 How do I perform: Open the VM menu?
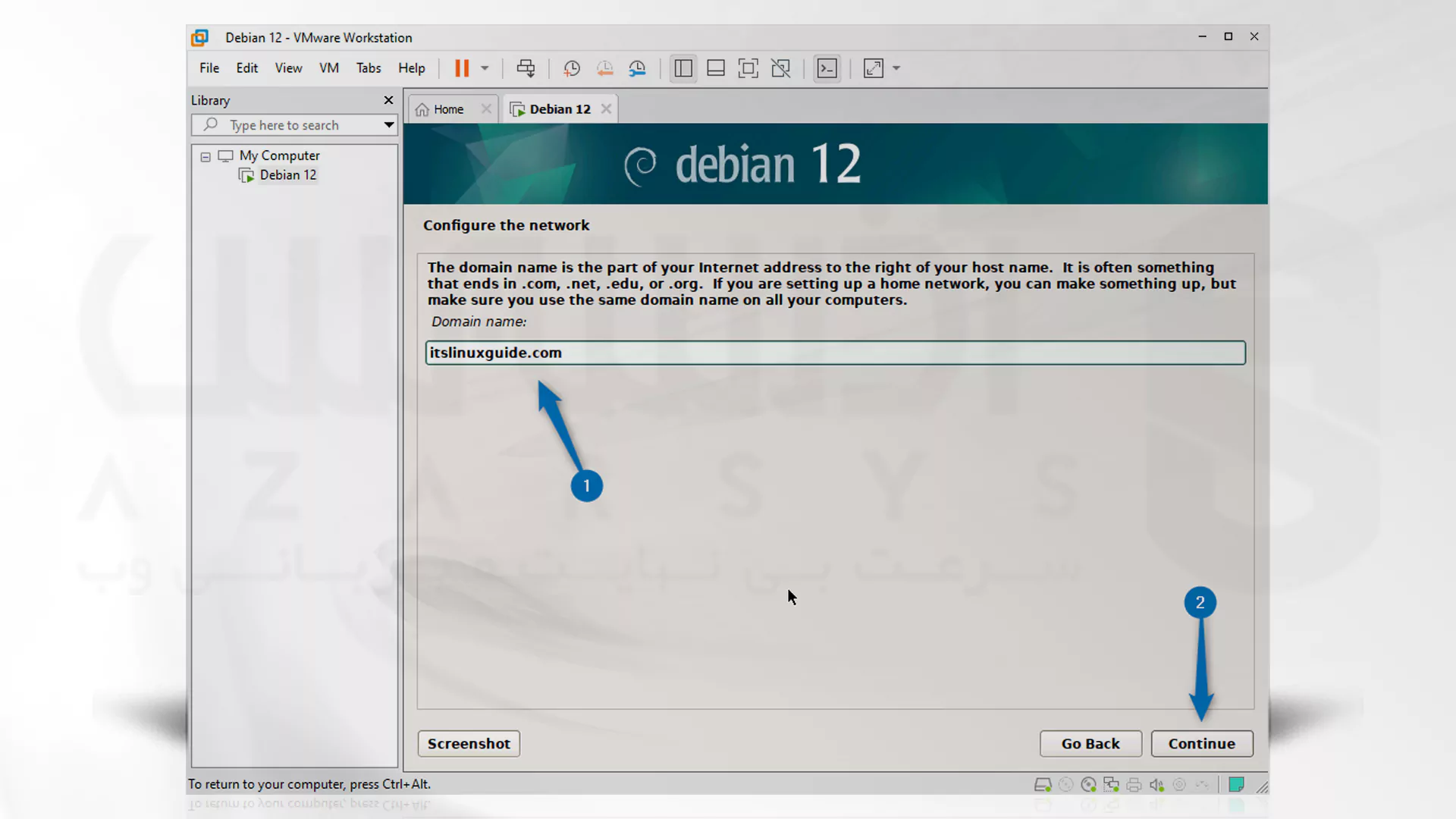pos(329,68)
